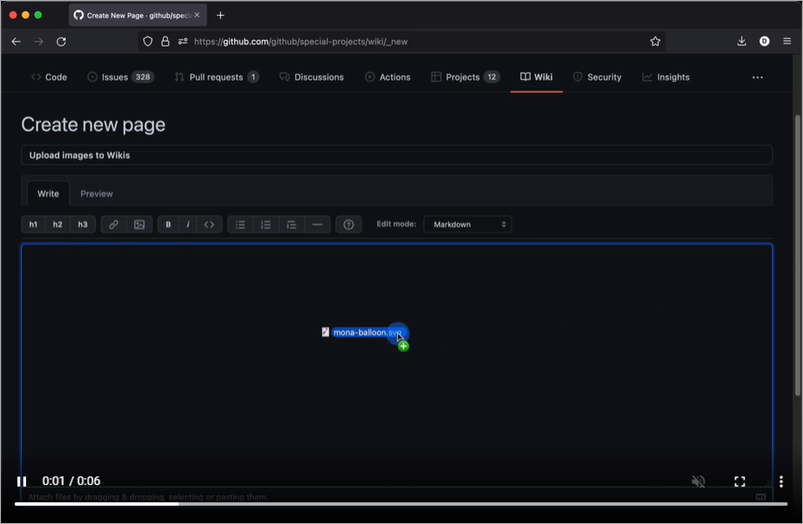Open the Pull requests tab
The image size is (803, 524).
click(x=217, y=77)
